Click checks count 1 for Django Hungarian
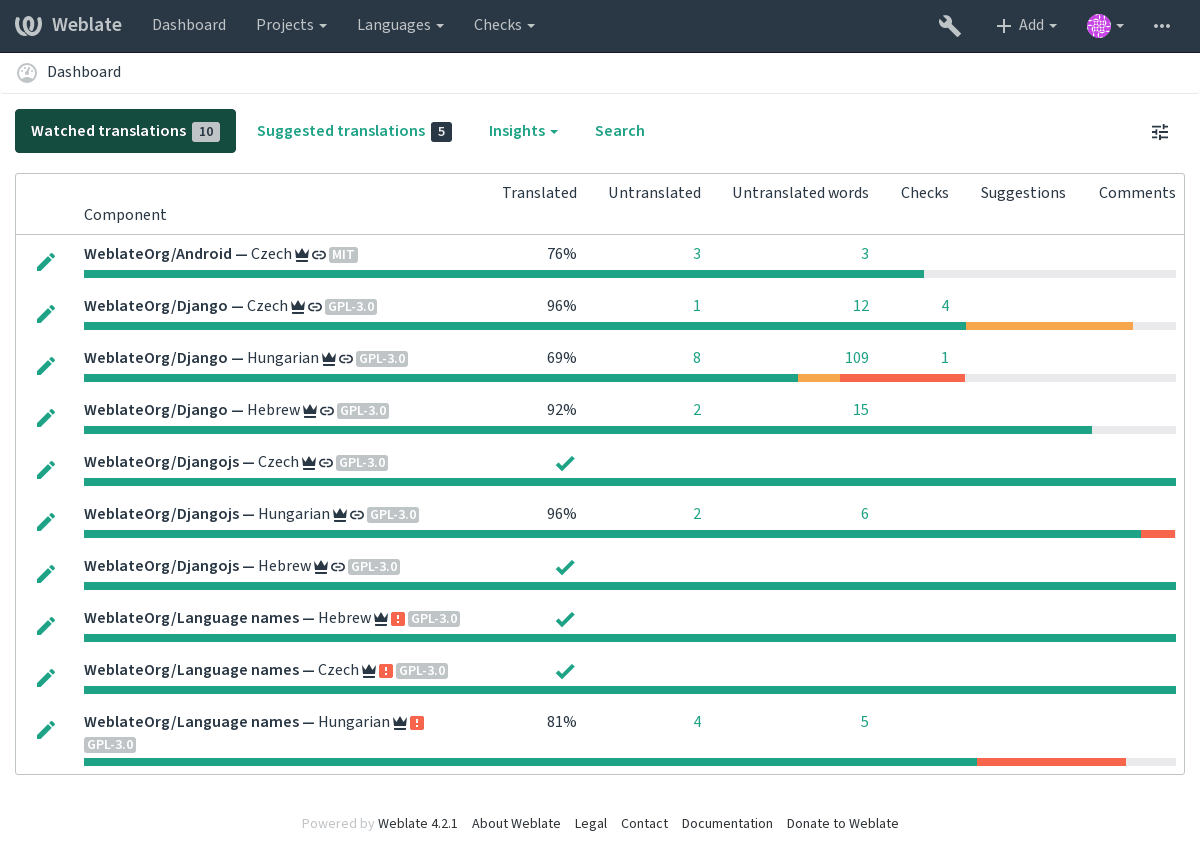Viewport: 1200px width, 857px height. (x=945, y=358)
